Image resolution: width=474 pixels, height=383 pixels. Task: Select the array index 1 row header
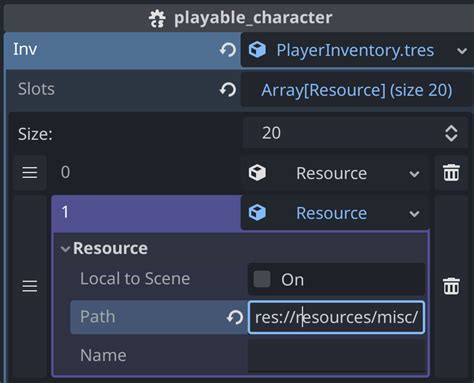click(x=146, y=212)
